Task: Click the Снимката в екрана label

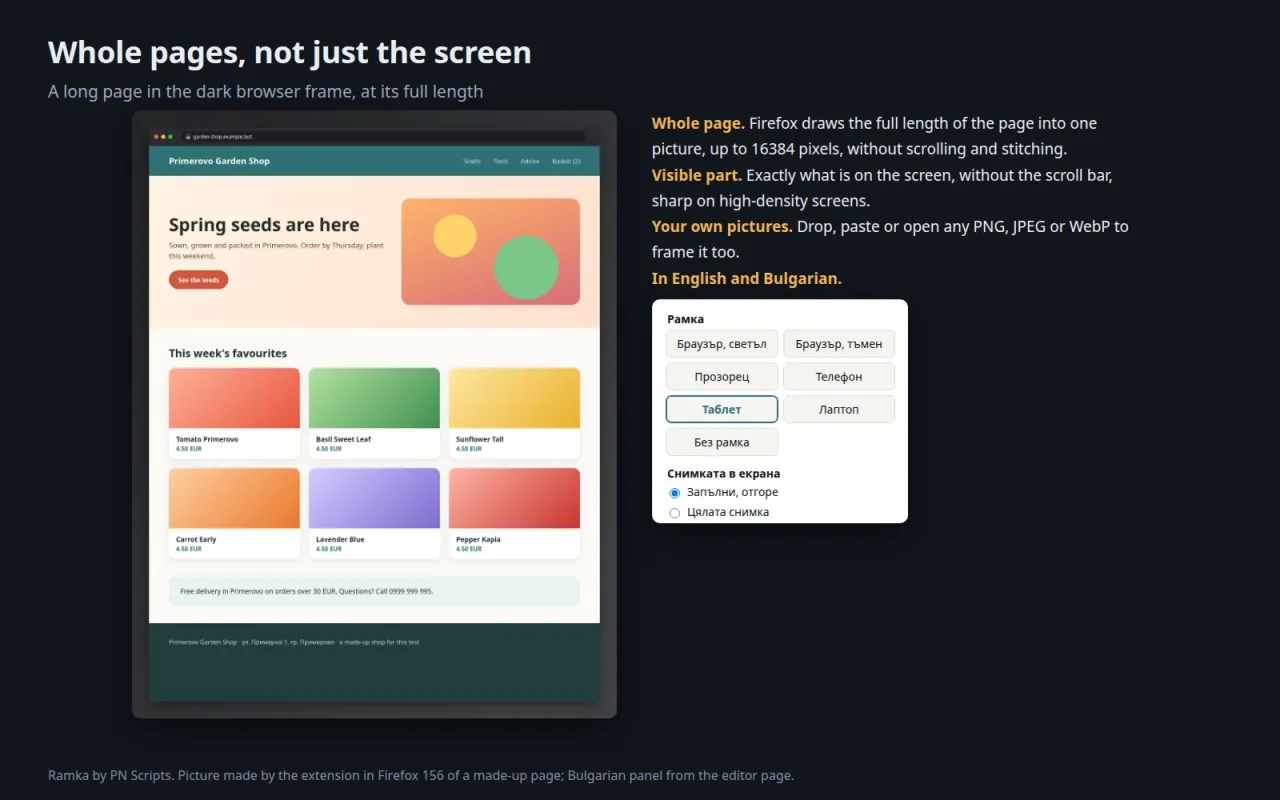Action: pyautogui.click(x=723, y=474)
